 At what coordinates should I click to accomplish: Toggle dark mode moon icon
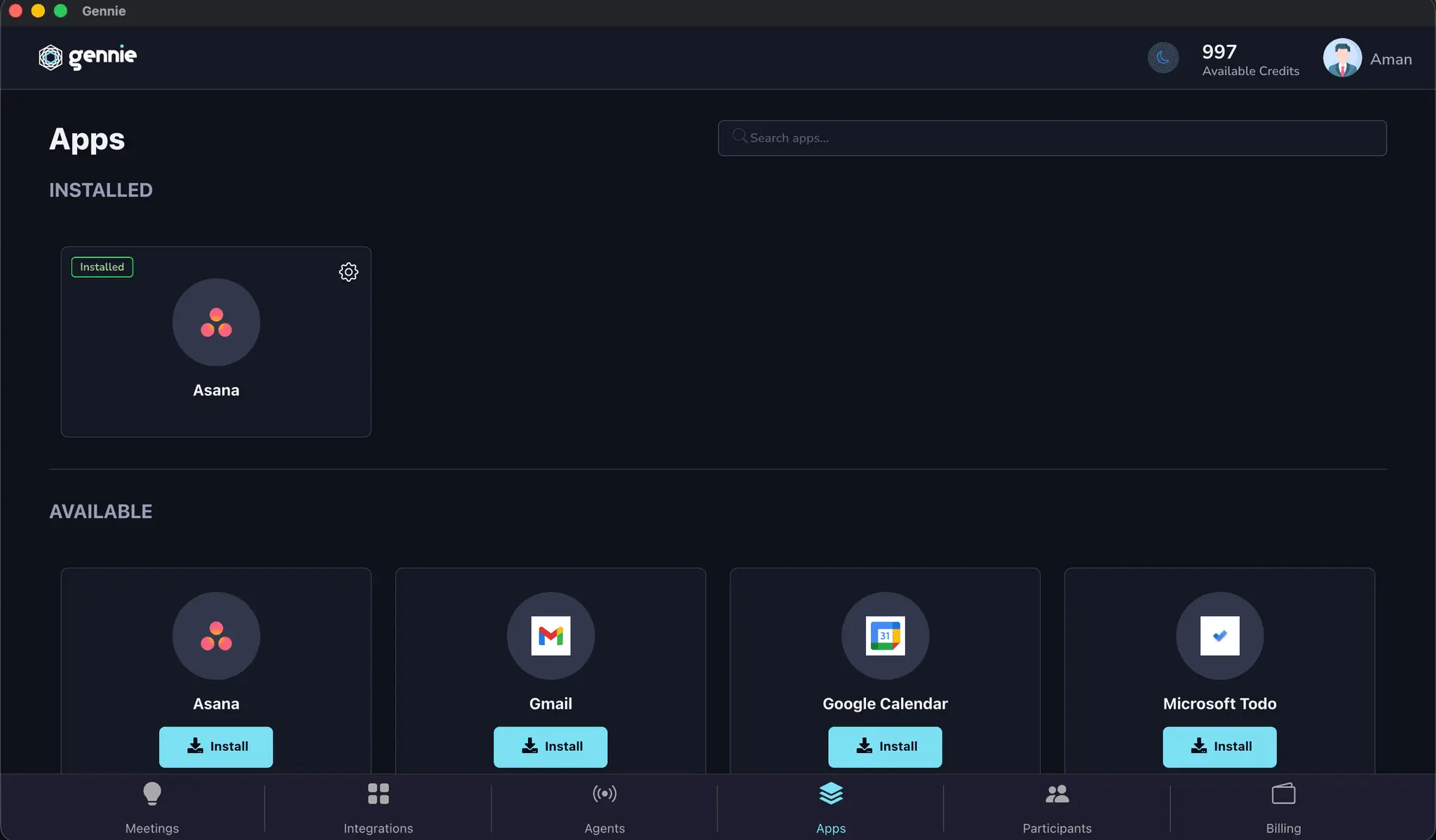coord(1163,57)
